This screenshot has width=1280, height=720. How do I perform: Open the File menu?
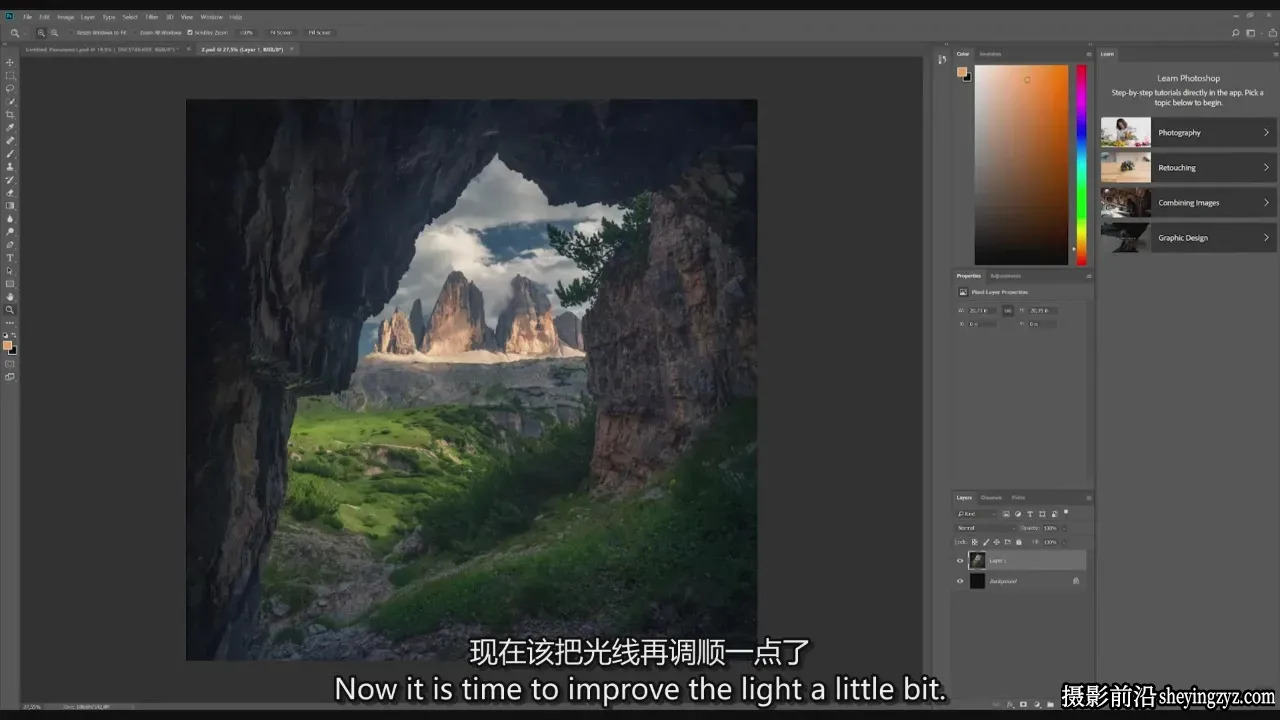(27, 17)
